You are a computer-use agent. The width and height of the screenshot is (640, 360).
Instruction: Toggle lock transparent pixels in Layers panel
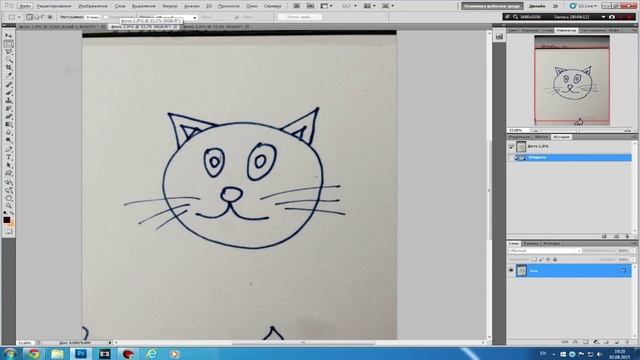pyautogui.click(x=534, y=260)
